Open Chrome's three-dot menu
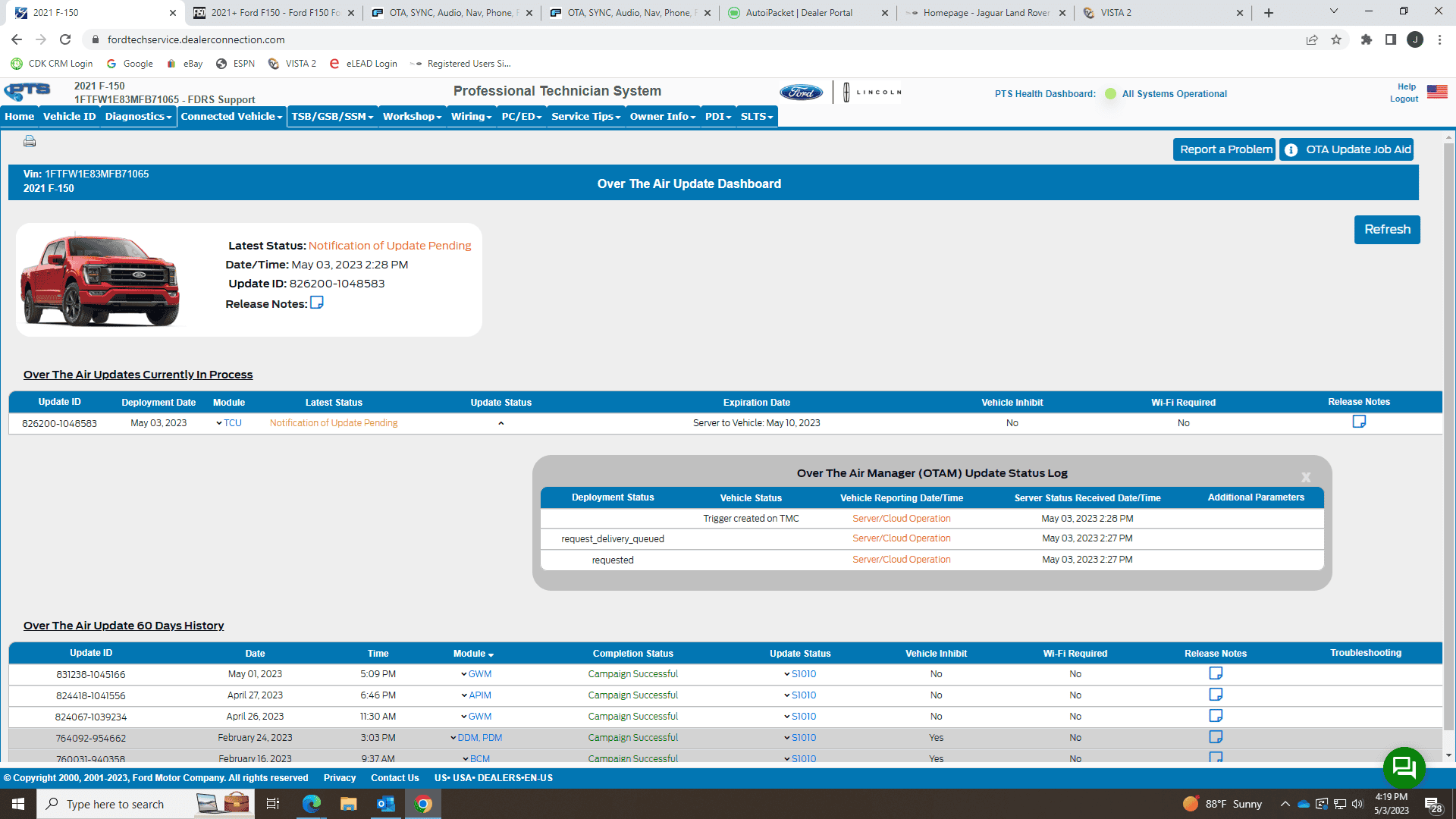This screenshot has height=819, width=1456. coord(1439,39)
